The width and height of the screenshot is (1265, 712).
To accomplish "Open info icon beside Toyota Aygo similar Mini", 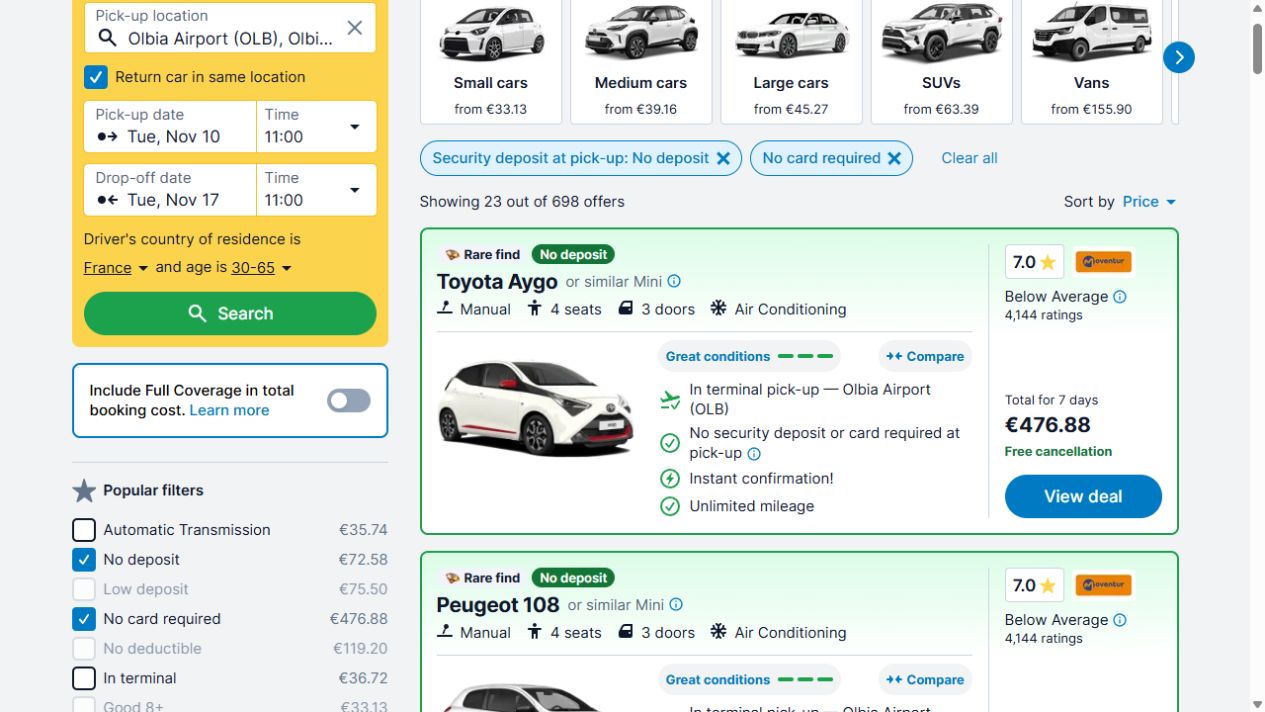I will pos(674,281).
